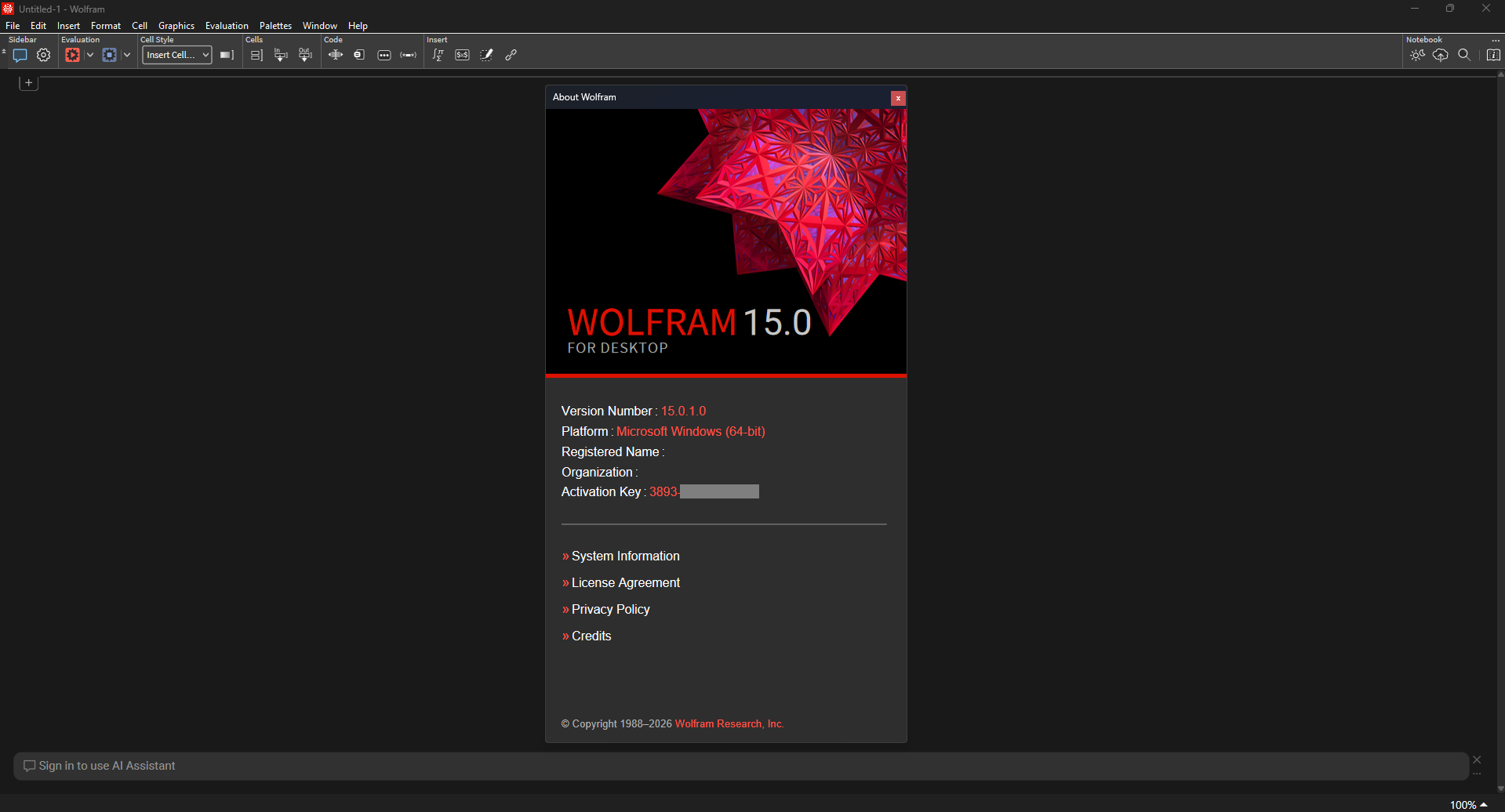
Task: Open the Format menu
Action: pos(106,26)
